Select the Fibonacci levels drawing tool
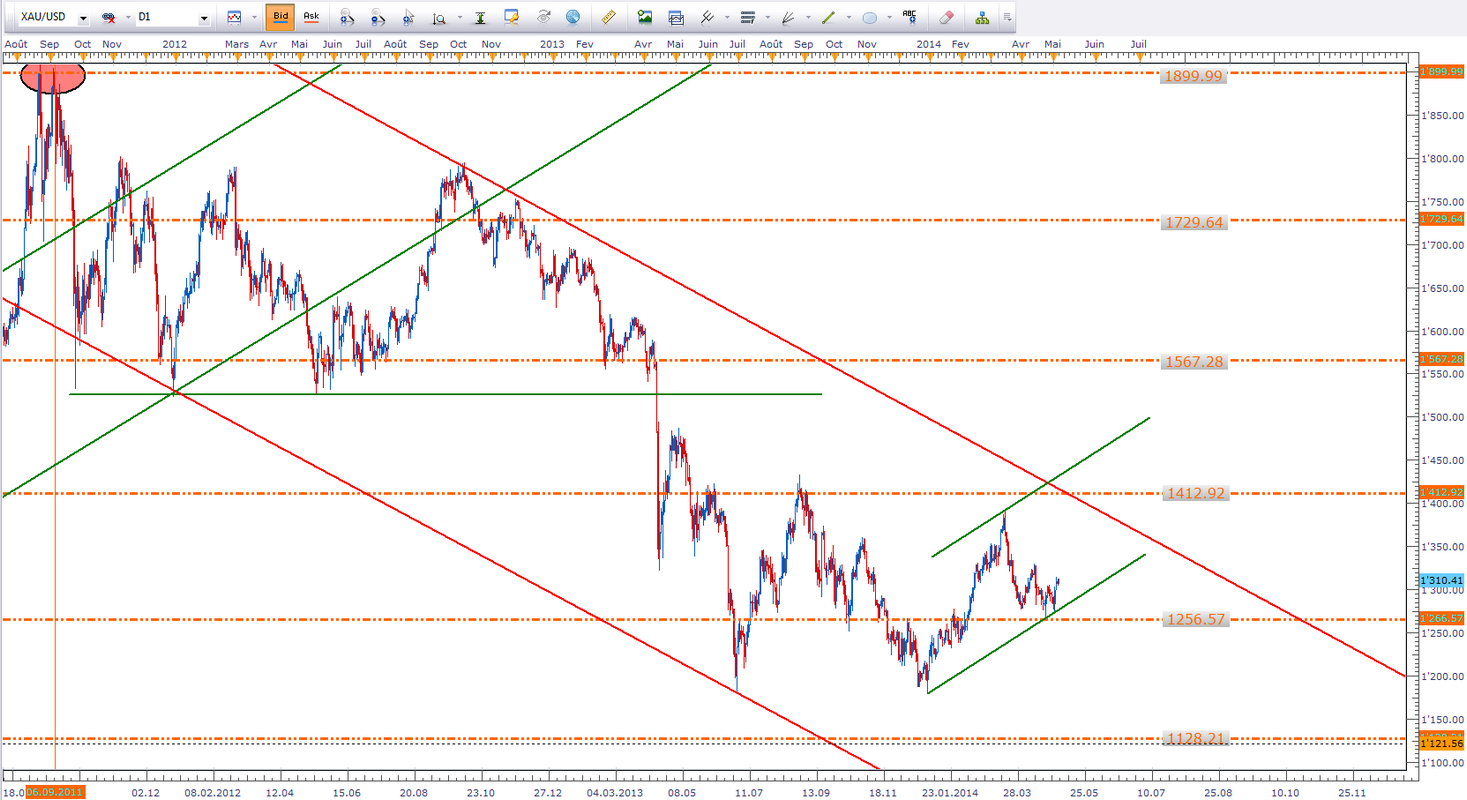The image size is (1467, 800). [x=747, y=17]
